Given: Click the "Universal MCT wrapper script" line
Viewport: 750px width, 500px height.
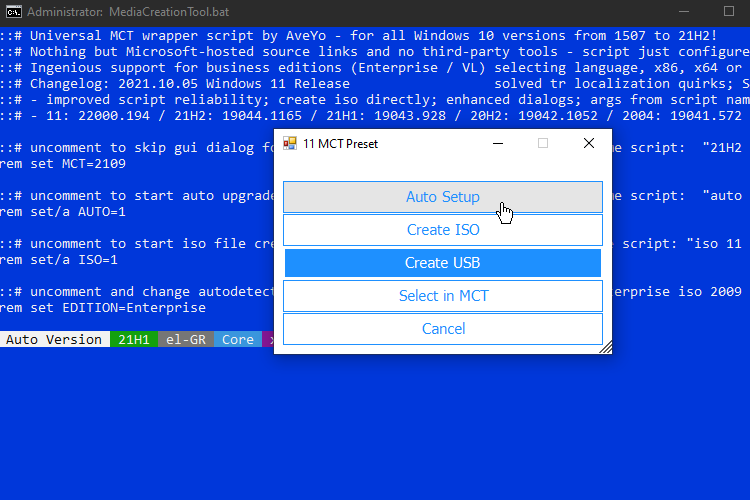Looking at the screenshot, I should click(359, 35).
